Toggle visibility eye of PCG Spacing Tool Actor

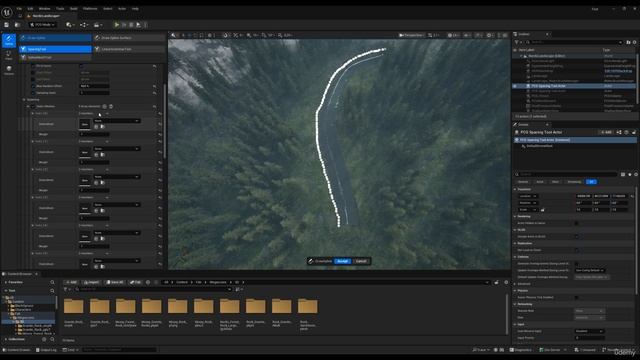[515, 86]
